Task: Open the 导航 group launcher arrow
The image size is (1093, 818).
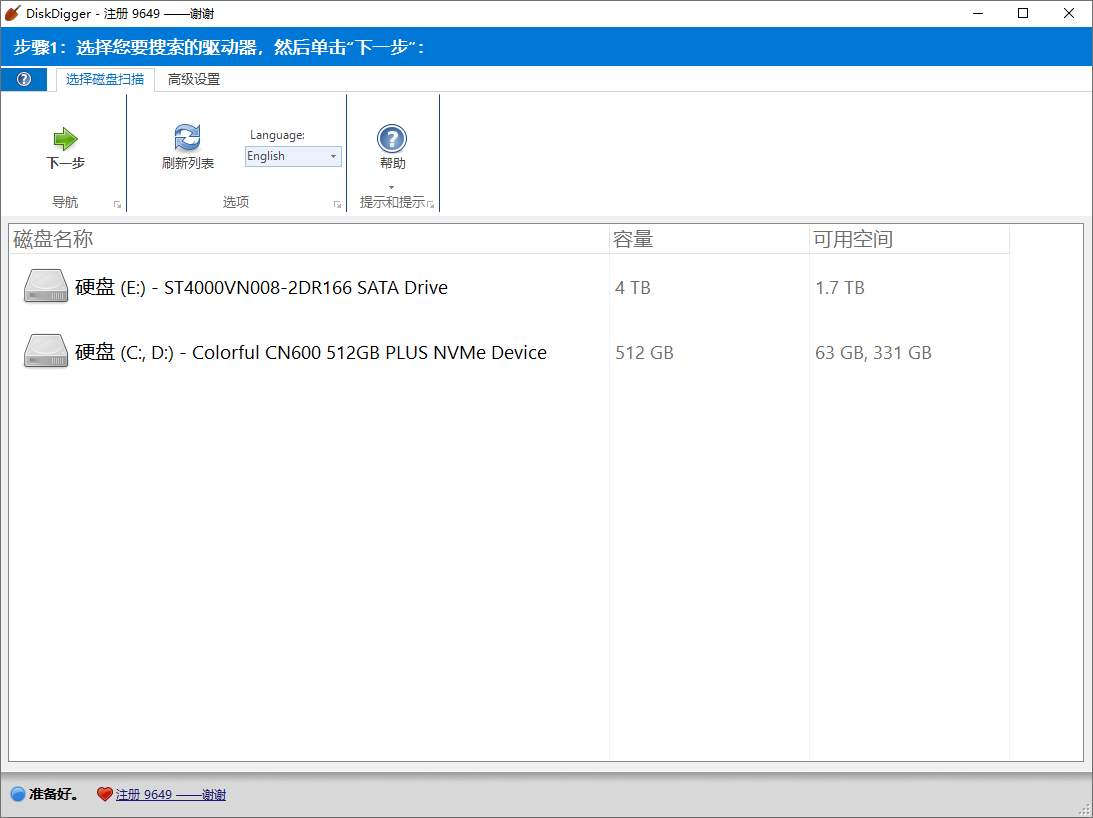Action: [x=117, y=204]
